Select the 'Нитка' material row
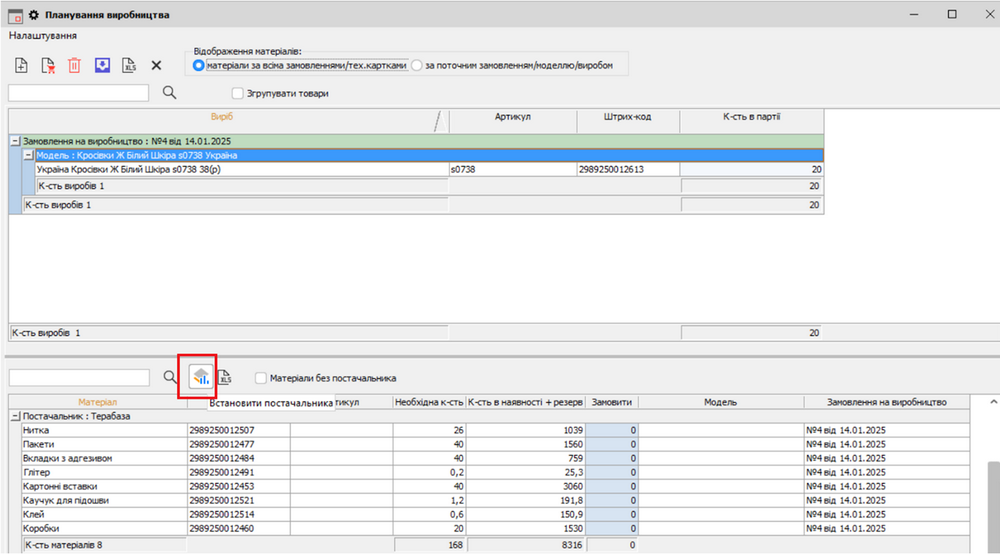This screenshot has width=1000, height=555. 496,430
